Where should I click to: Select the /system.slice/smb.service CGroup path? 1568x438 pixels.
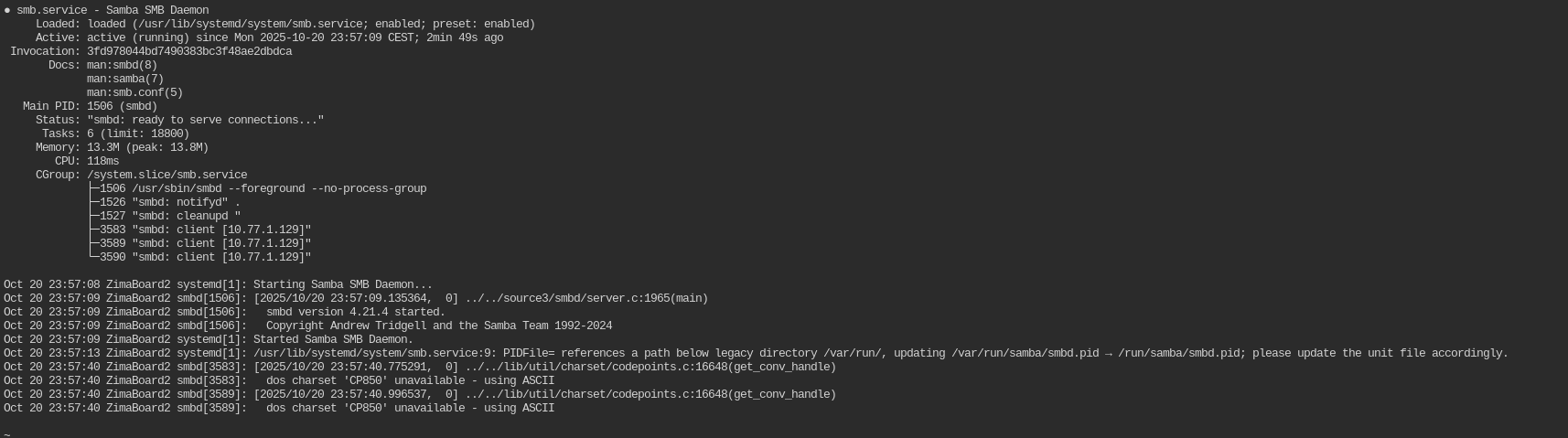coord(166,175)
